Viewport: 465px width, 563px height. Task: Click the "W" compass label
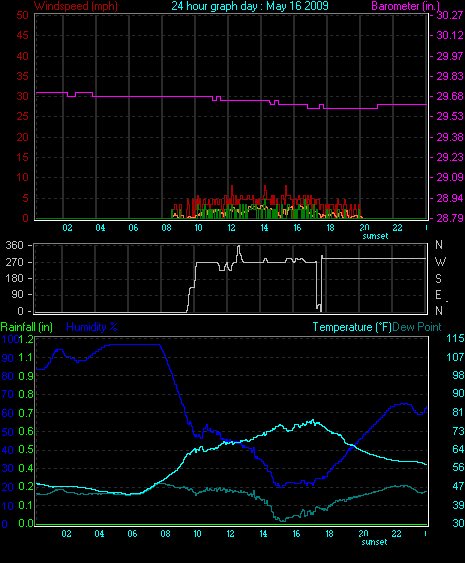tap(440, 262)
